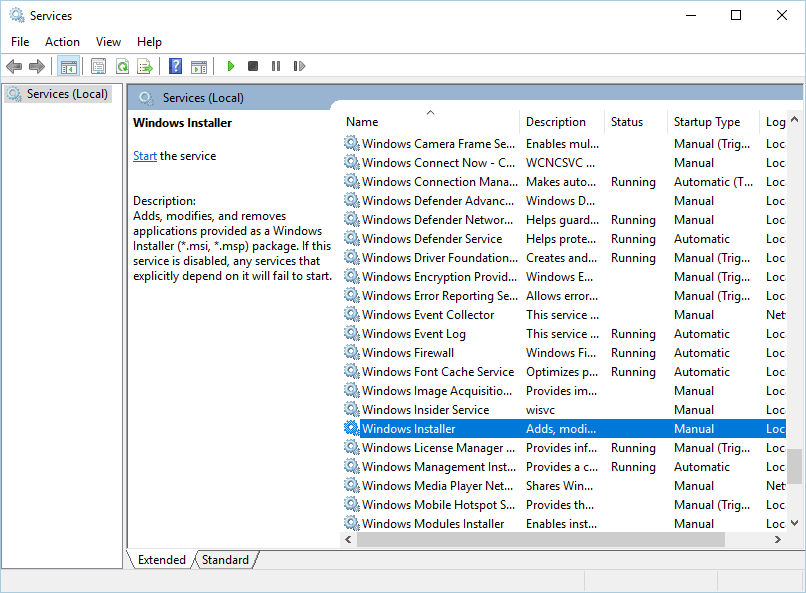The width and height of the screenshot is (806, 593).
Task: Click the Export List toolbar icon
Action: pyautogui.click(x=145, y=66)
